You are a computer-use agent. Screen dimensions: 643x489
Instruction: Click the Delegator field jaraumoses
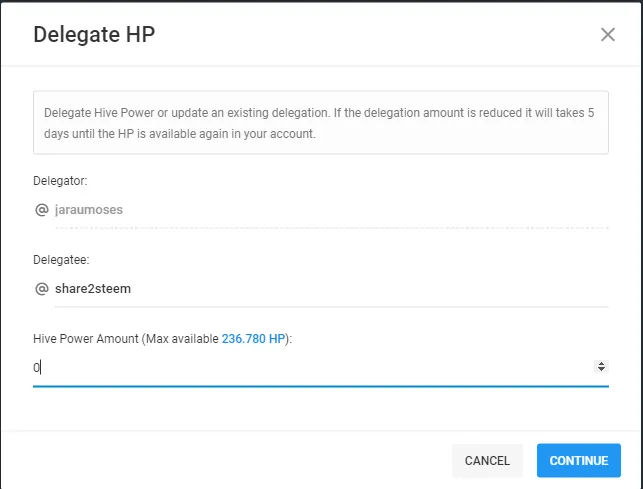[x=331, y=210]
